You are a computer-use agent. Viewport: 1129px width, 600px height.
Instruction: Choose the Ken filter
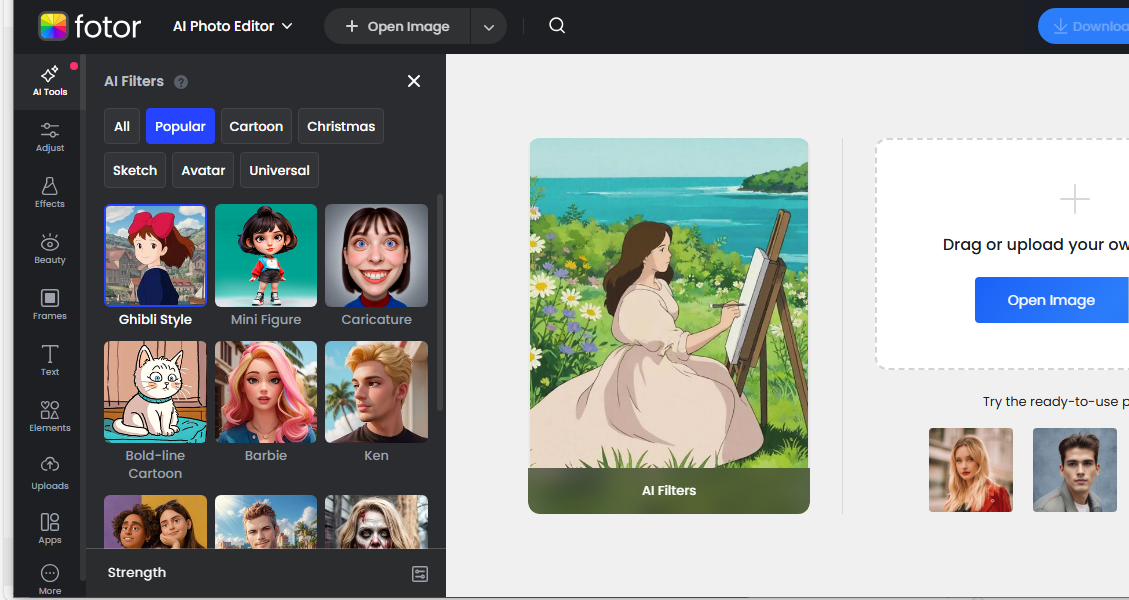(377, 392)
